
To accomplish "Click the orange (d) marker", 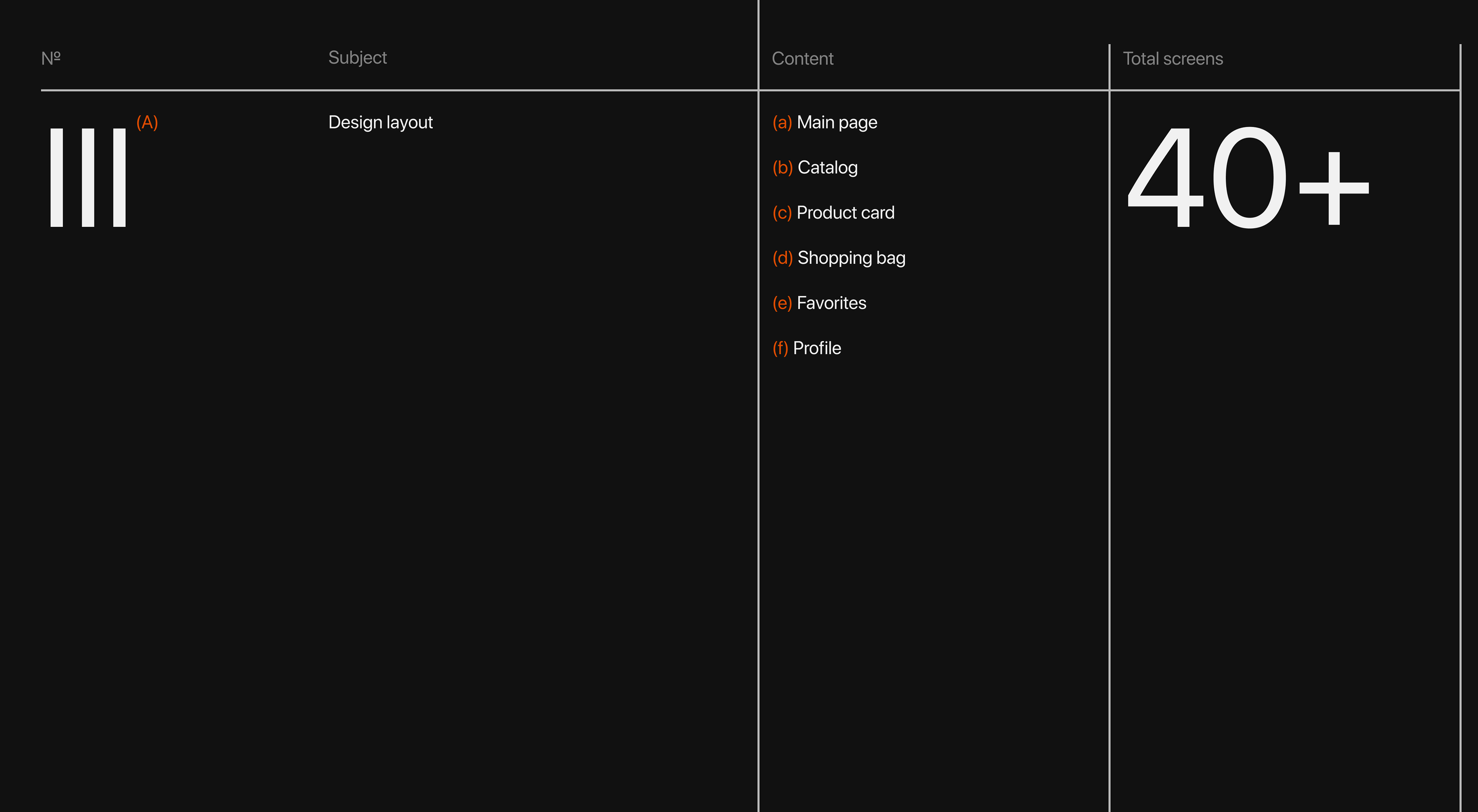I will (782, 258).
